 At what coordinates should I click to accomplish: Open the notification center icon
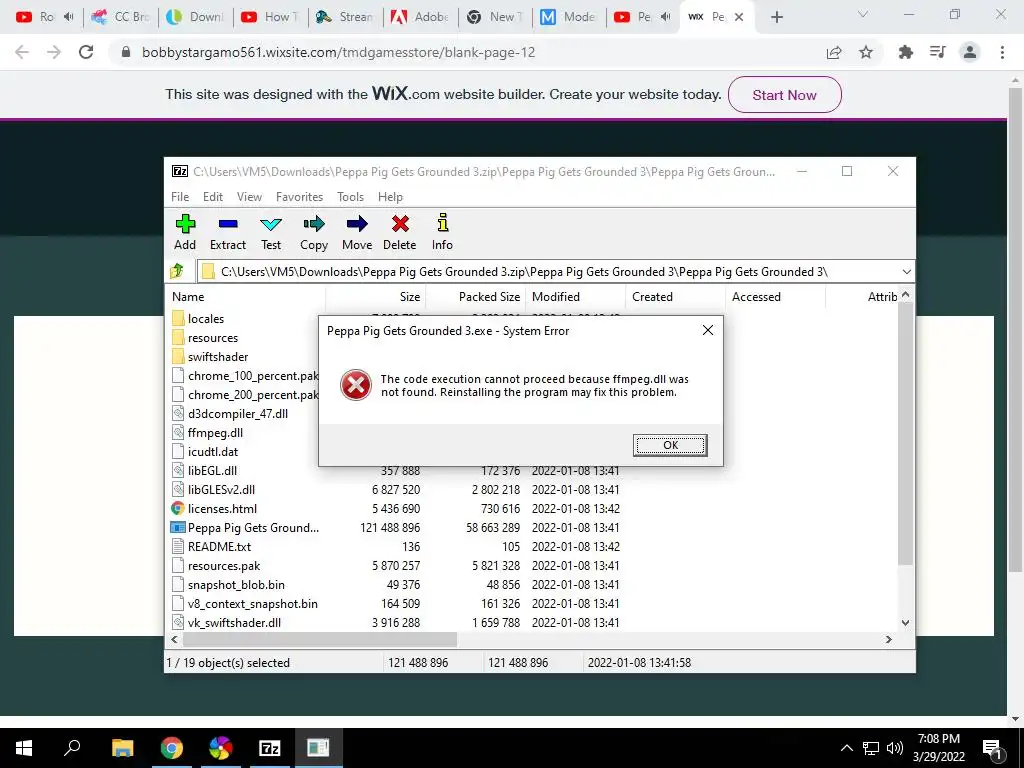point(993,749)
